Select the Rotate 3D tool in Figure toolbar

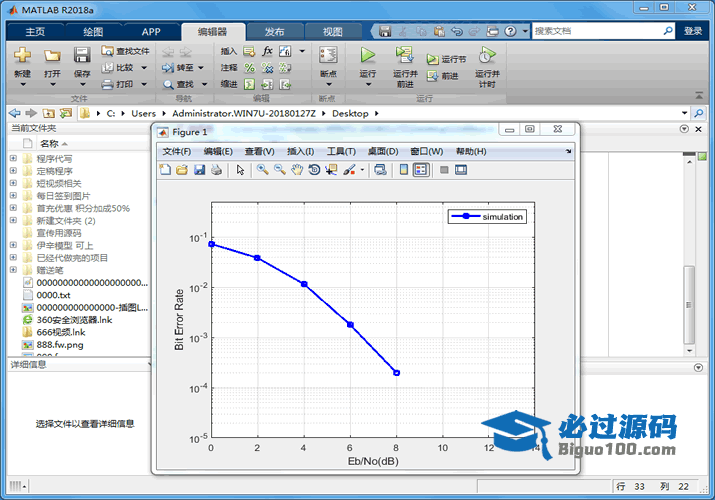[314, 170]
